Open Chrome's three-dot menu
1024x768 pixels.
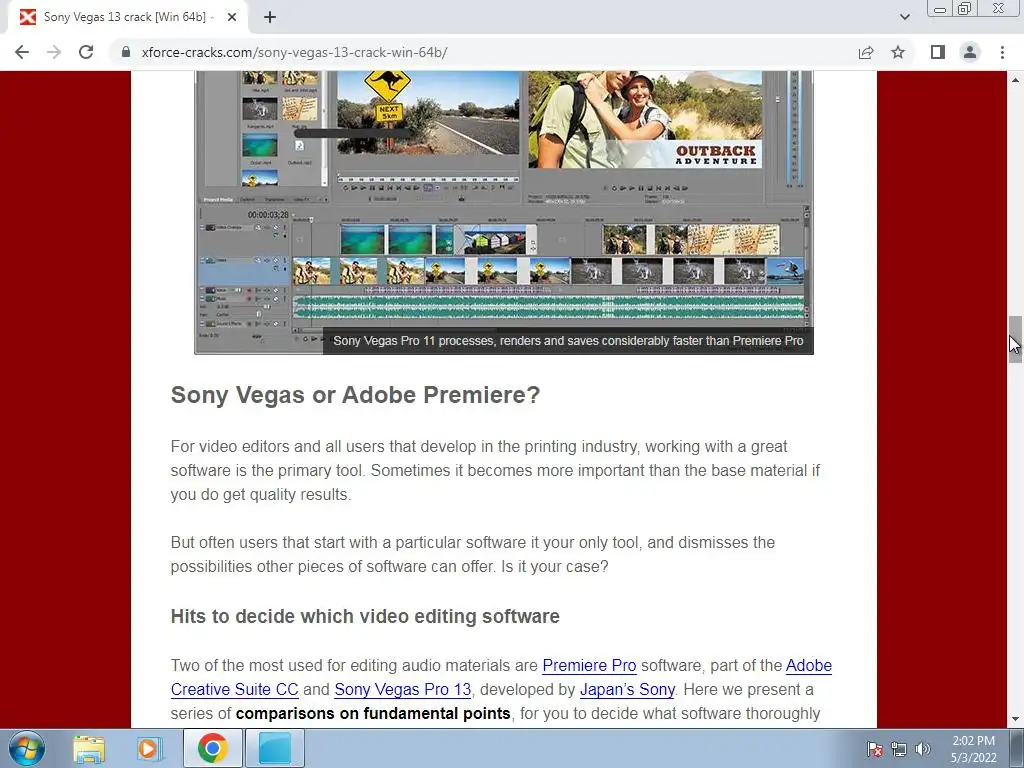point(1002,52)
